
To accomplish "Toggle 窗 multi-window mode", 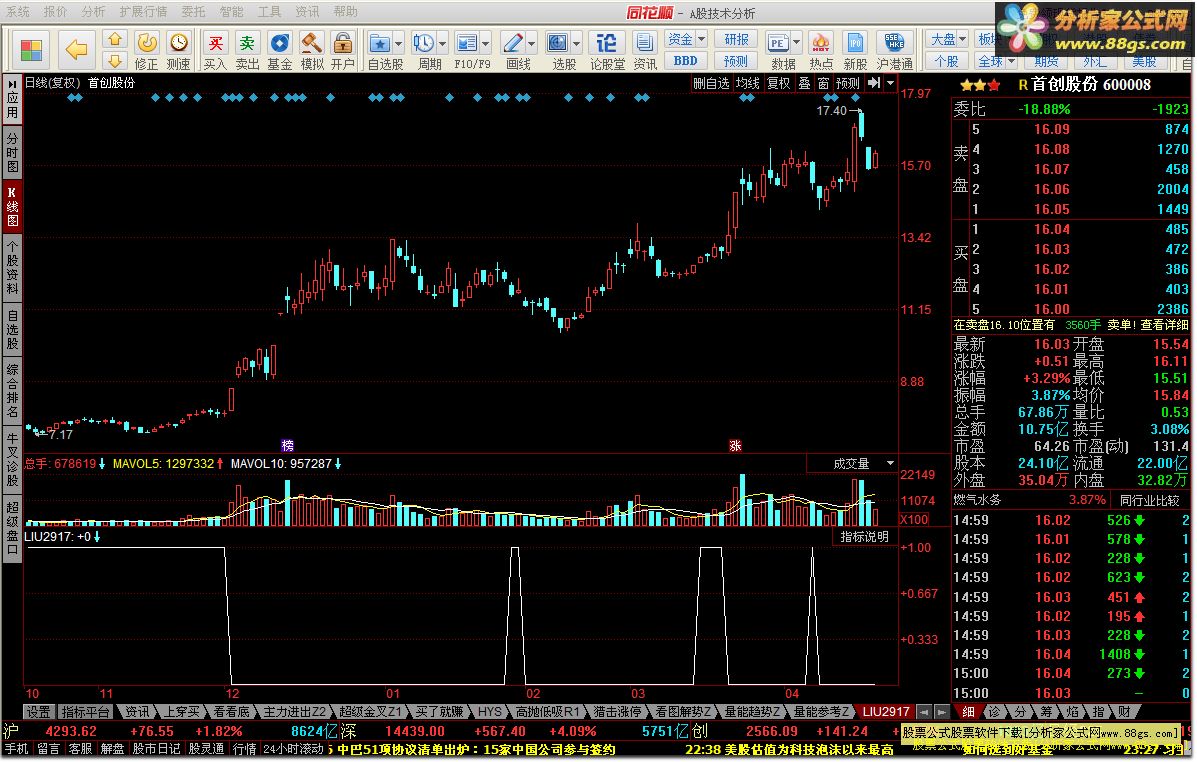I will pos(823,83).
